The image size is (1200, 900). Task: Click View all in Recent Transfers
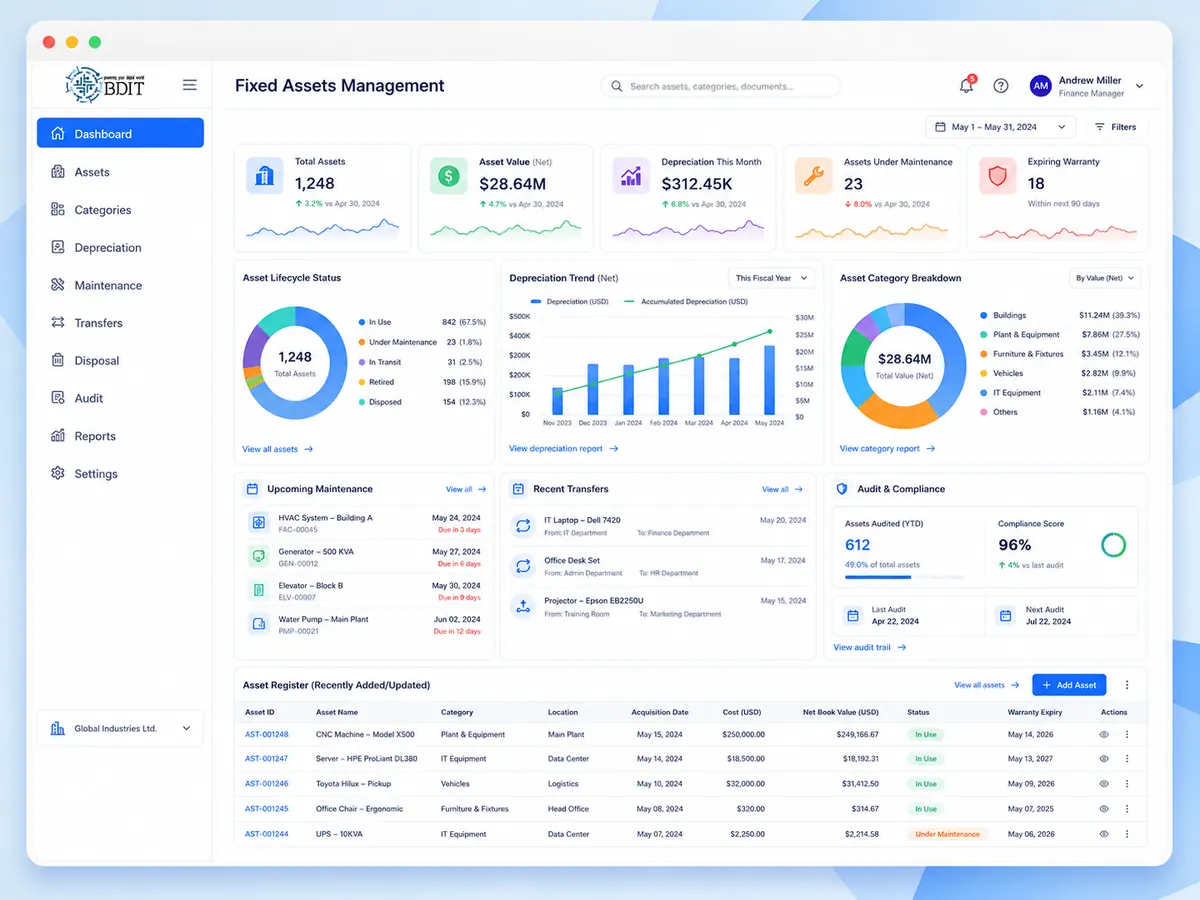click(782, 489)
